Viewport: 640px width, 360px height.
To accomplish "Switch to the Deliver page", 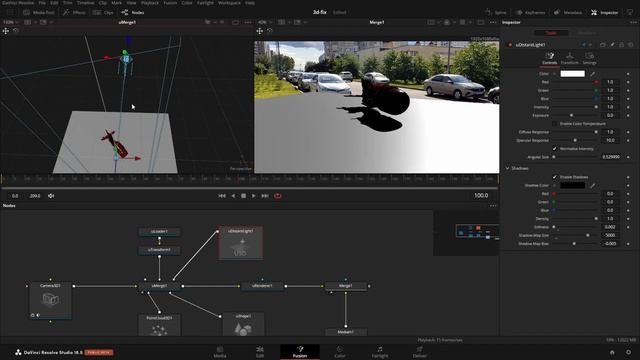I will tap(420, 352).
